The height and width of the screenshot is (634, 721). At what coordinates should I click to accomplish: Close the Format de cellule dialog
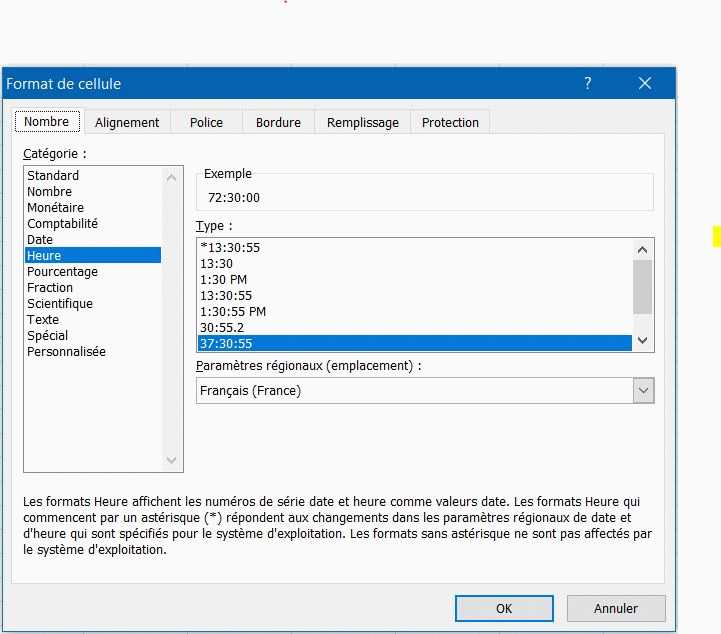pos(645,84)
